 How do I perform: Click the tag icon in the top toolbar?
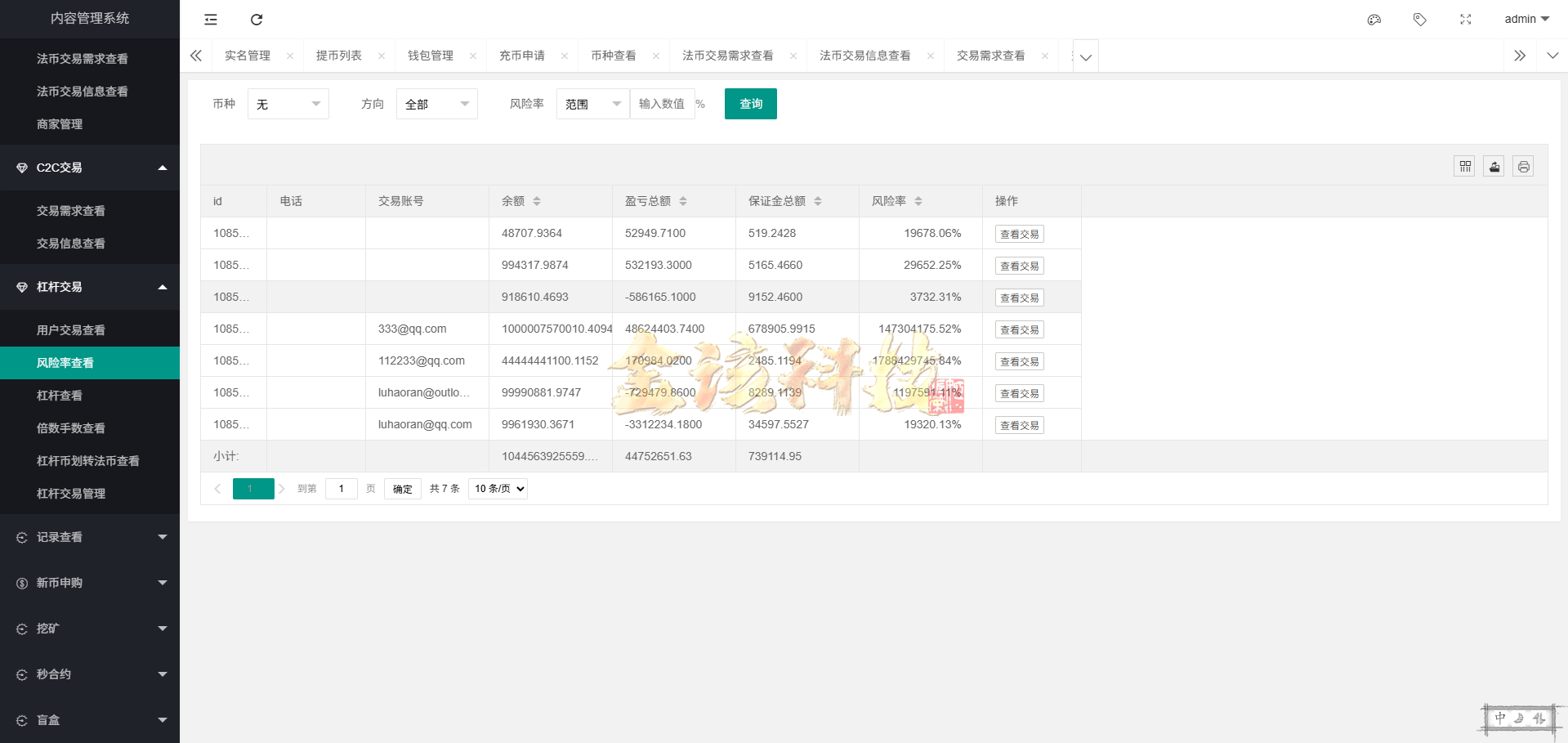(1419, 19)
